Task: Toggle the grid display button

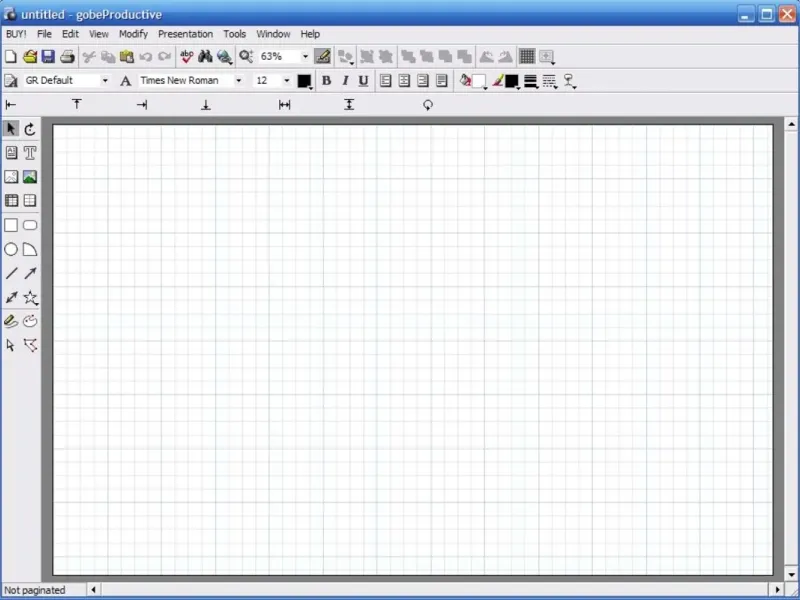Action: [x=527, y=56]
